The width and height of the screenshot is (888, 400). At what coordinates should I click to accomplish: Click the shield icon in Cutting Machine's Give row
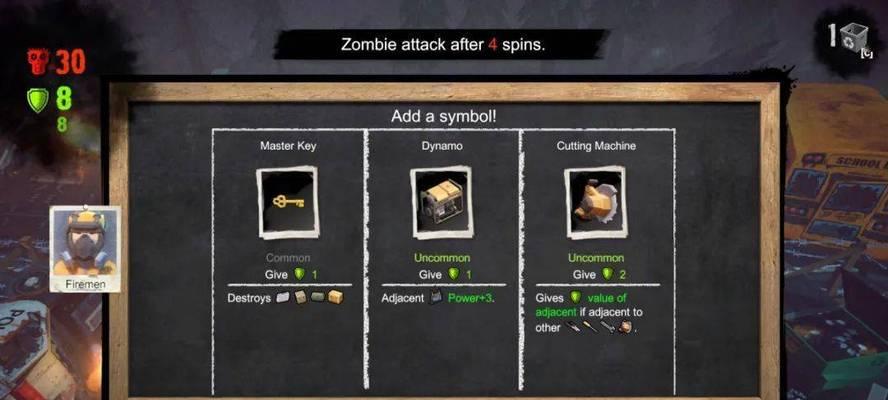(x=608, y=274)
